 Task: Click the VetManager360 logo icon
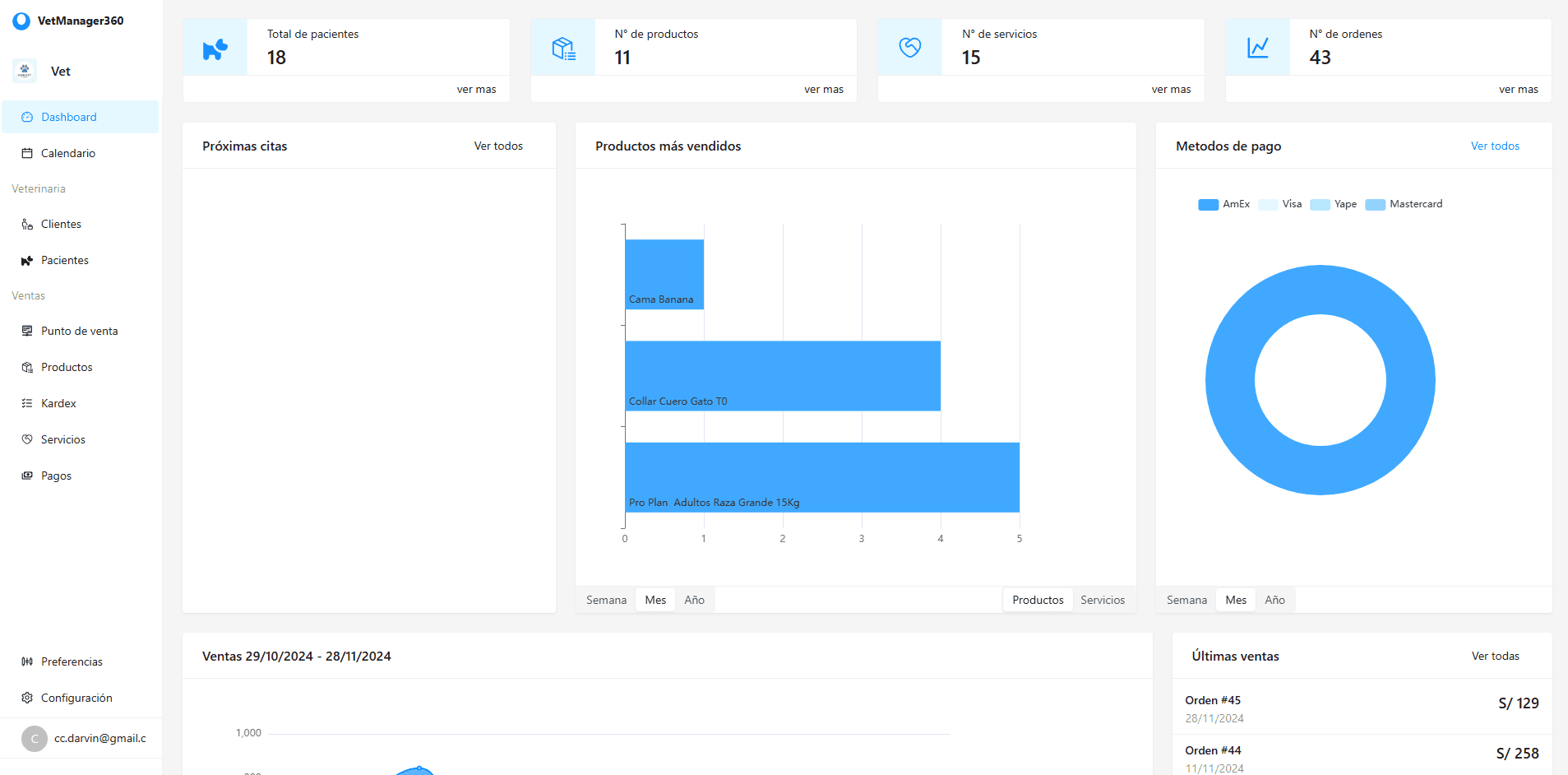21,21
